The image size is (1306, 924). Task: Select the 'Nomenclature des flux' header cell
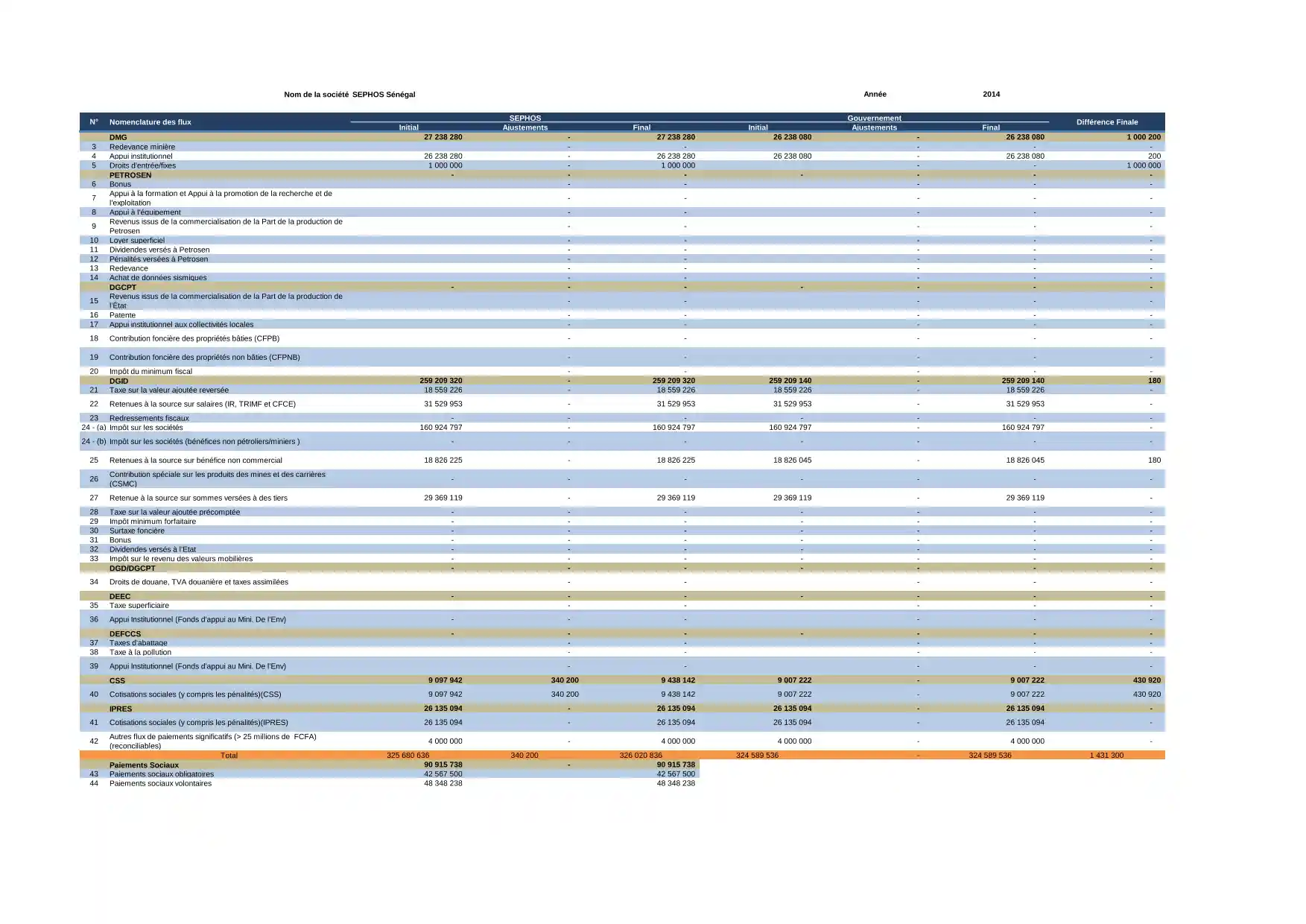pos(150,122)
